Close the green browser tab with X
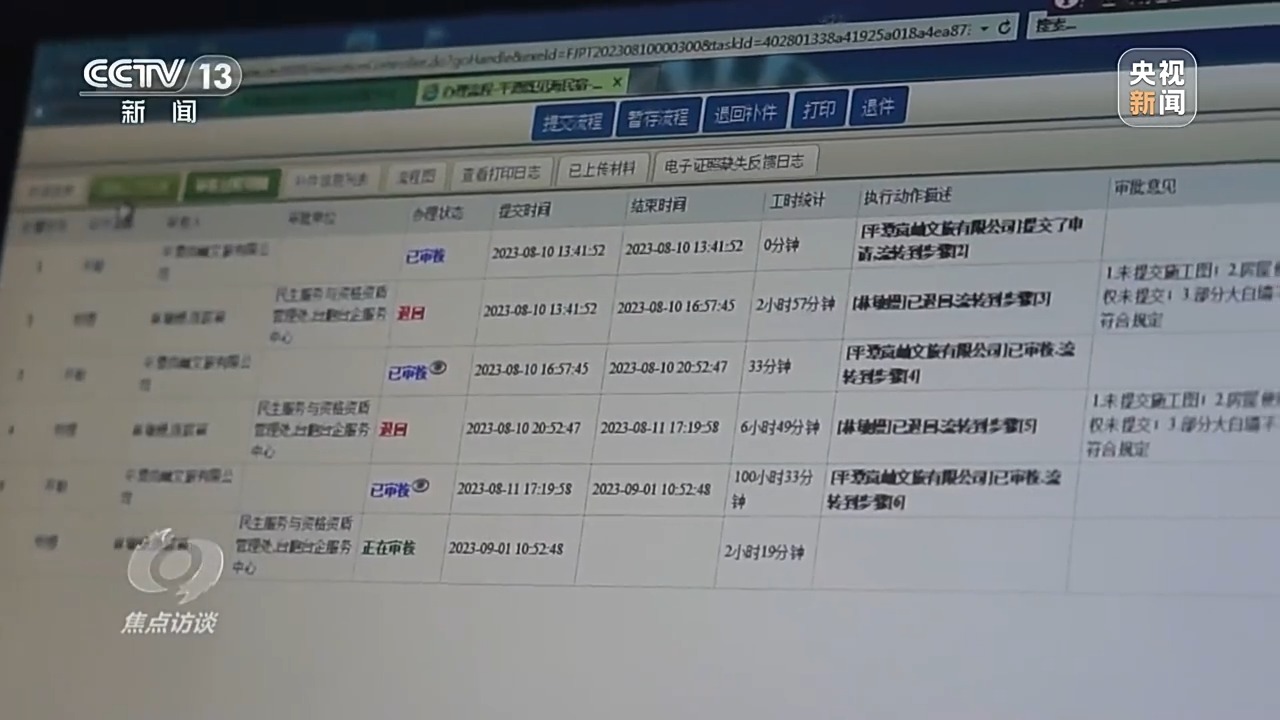Viewport: 1280px width, 720px height. (617, 82)
